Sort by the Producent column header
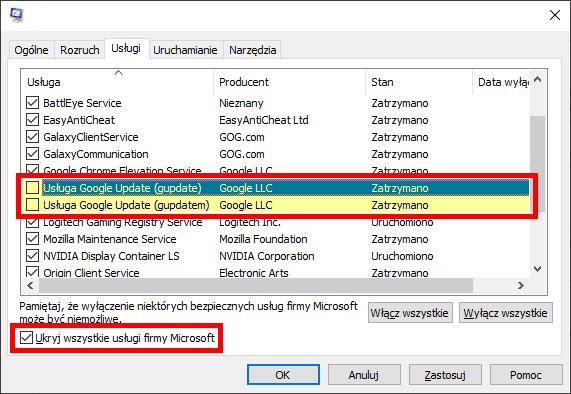This screenshot has height=394, width=571. (x=290, y=82)
